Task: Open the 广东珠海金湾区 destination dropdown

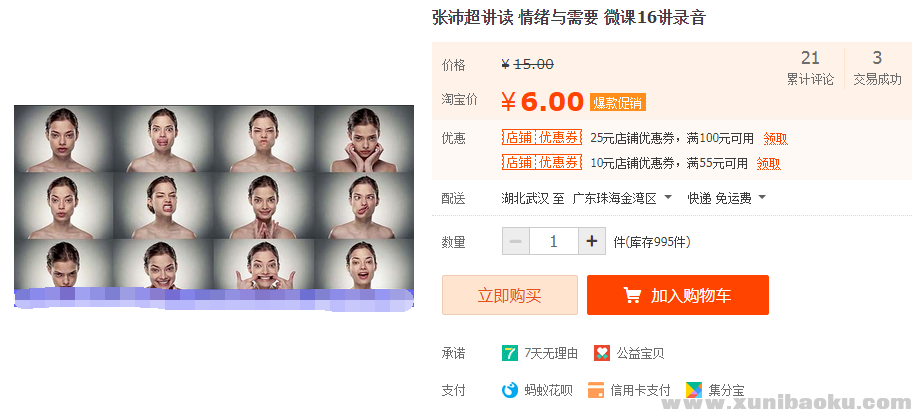Action: 623,198
